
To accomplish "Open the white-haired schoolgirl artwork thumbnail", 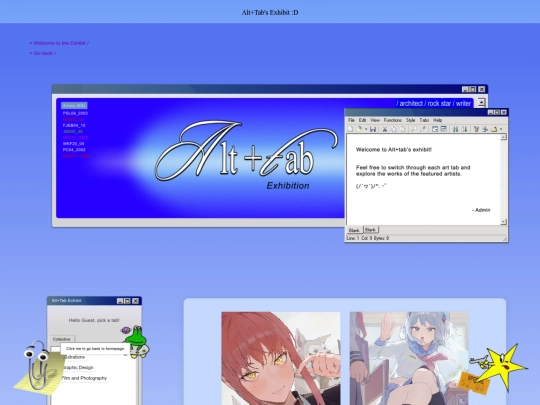I will 409,358.
